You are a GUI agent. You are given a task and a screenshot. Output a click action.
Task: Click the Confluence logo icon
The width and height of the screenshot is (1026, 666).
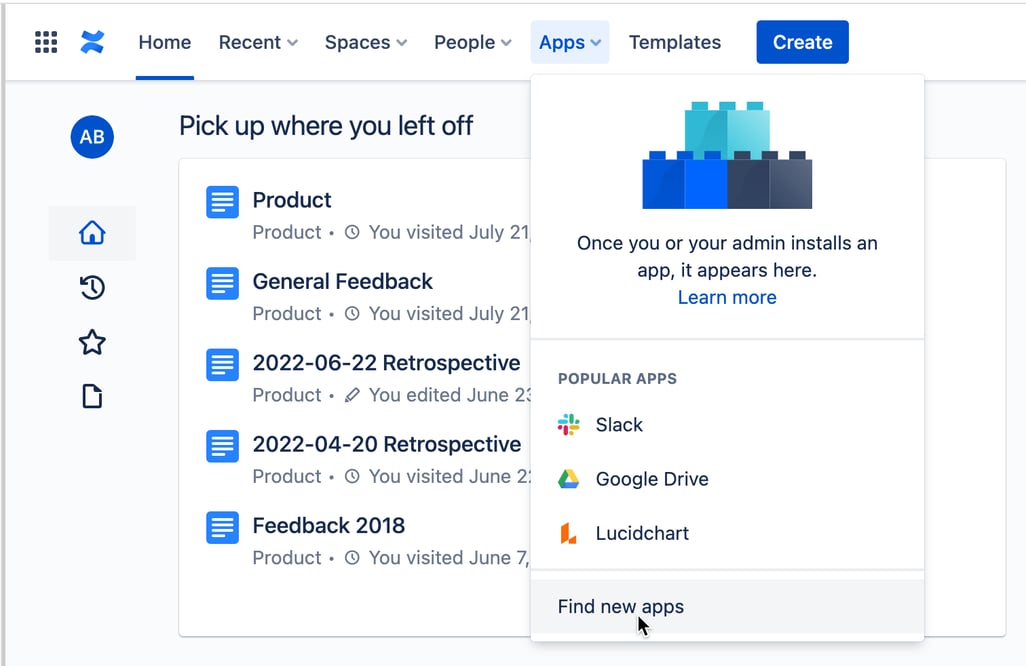click(92, 42)
